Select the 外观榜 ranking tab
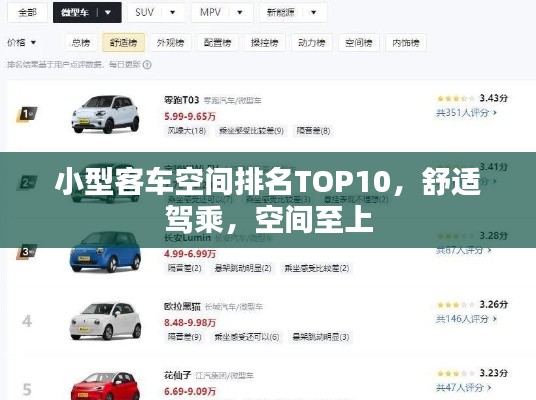This screenshot has width=536, height=400. pyautogui.click(x=171, y=43)
